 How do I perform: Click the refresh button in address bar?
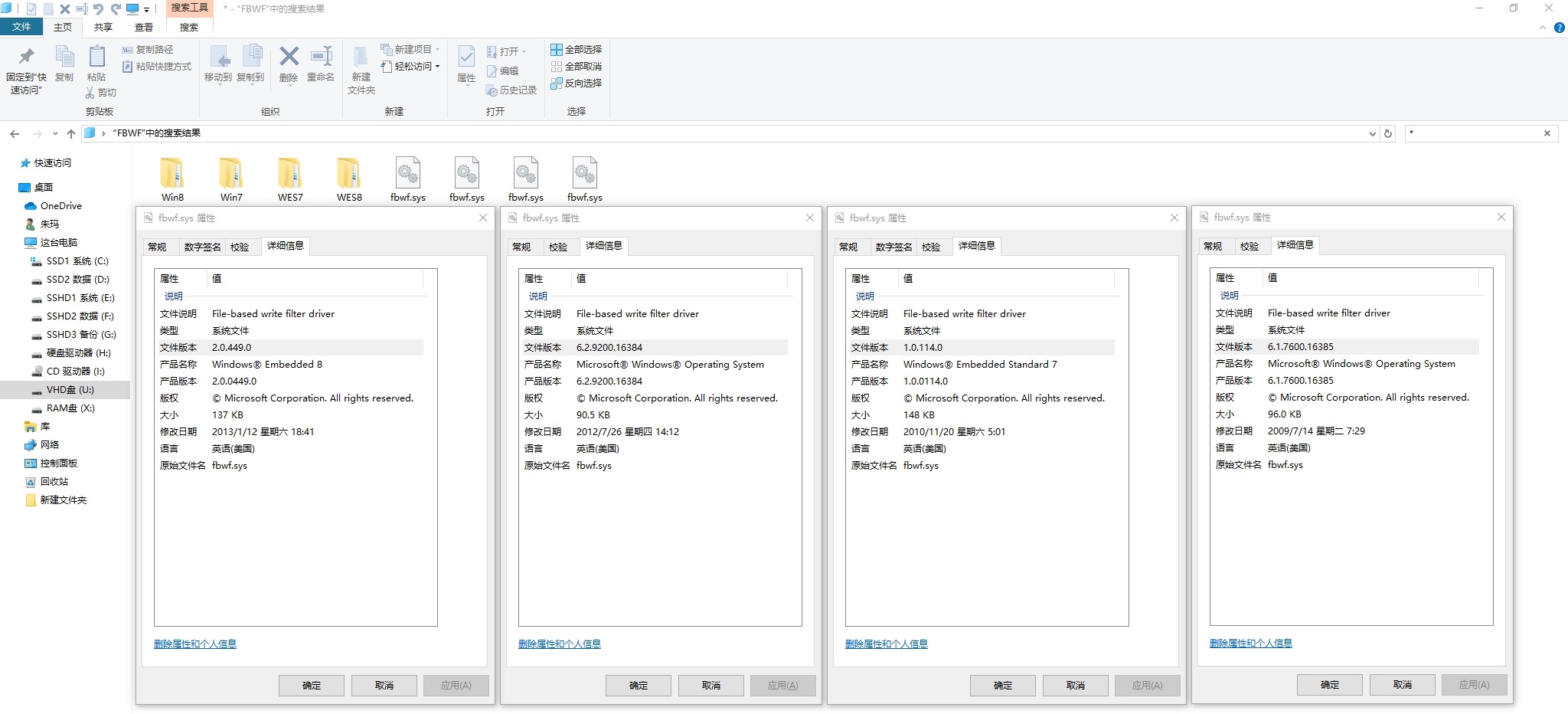(1388, 133)
